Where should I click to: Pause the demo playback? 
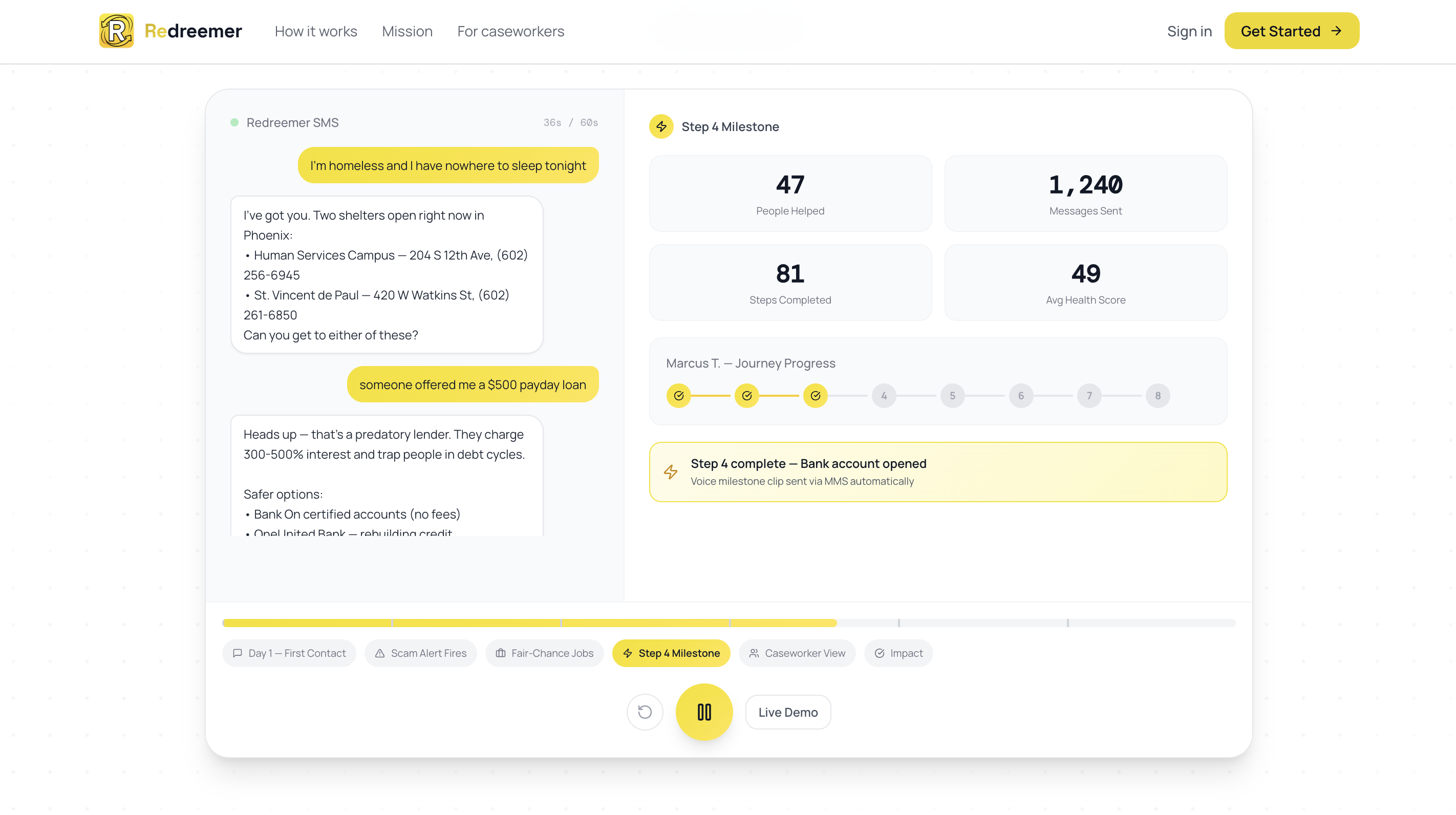pyautogui.click(x=704, y=712)
